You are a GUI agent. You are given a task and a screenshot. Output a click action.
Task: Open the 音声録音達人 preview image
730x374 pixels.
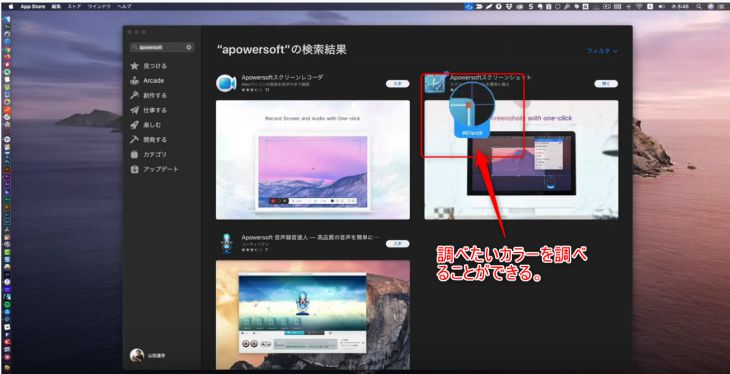coord(313,315)
